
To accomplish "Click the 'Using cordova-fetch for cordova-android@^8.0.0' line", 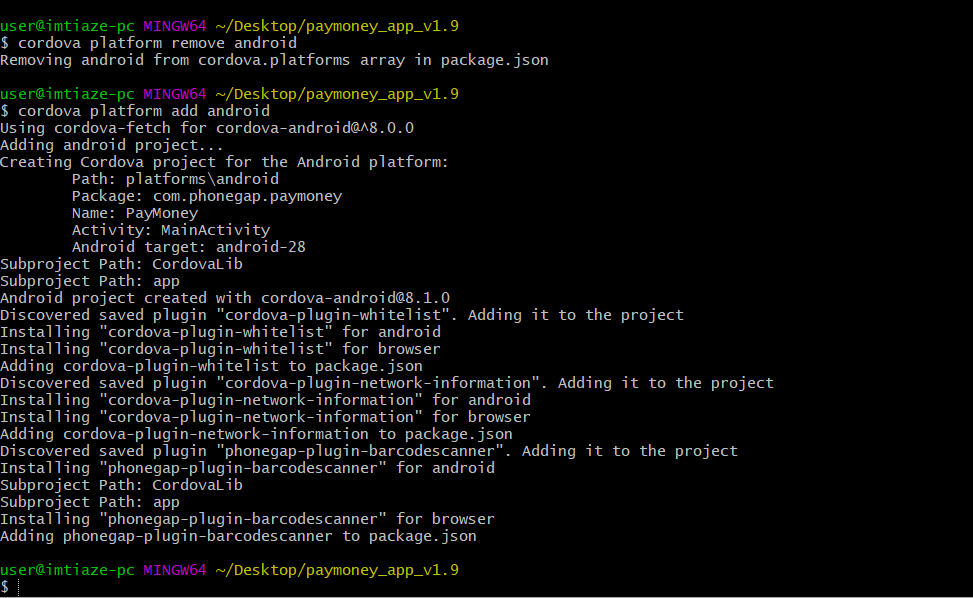I will point(207,128).
